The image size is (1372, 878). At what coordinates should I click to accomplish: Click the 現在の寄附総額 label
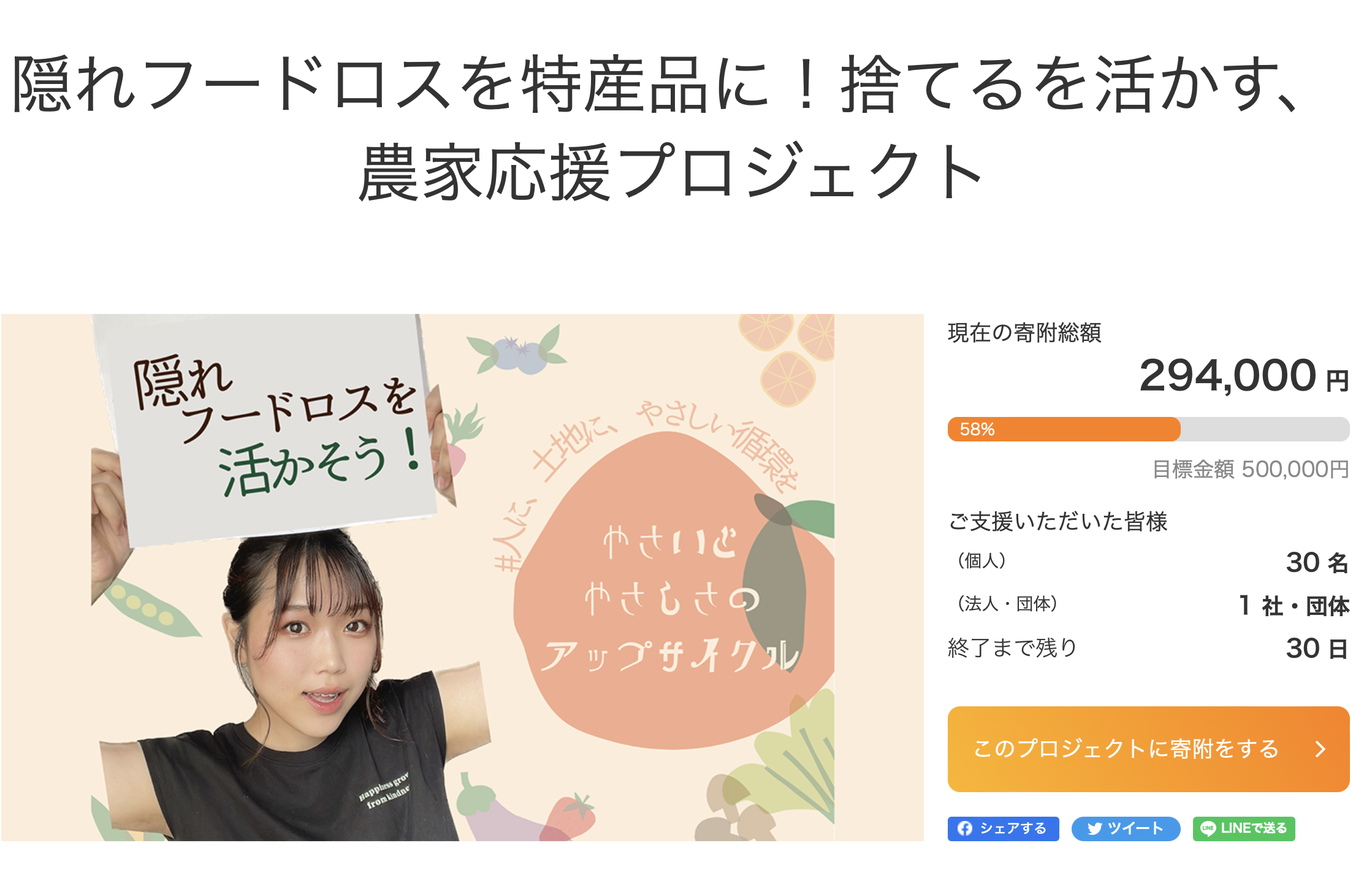(x=1024, y=333)
